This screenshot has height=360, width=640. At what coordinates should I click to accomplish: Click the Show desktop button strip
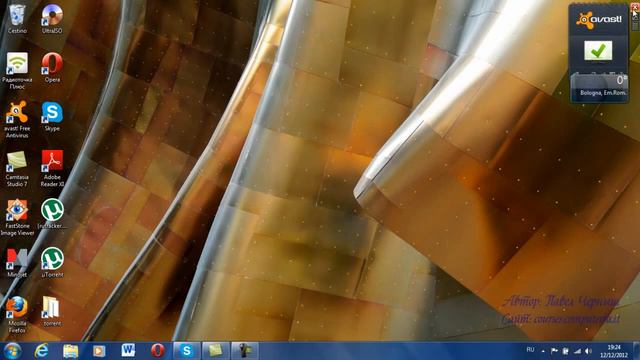point(637,351)
